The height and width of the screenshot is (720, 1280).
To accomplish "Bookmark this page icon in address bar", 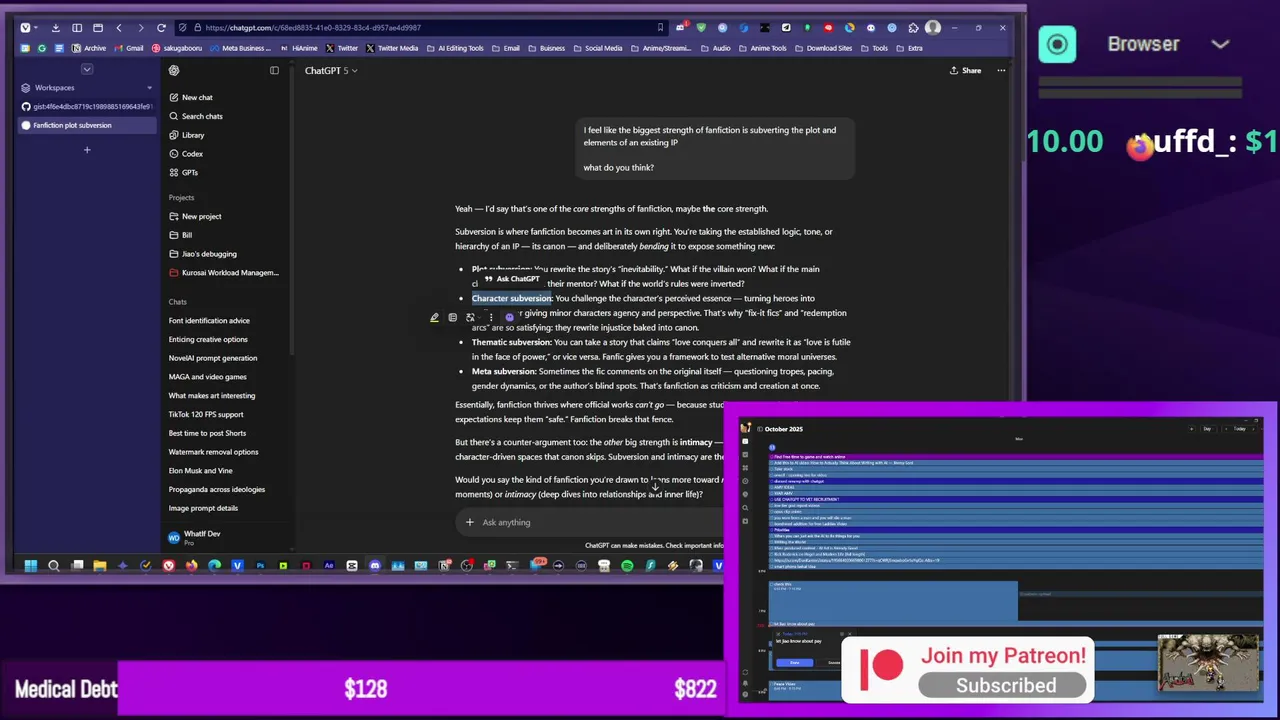I will point(660,28).
